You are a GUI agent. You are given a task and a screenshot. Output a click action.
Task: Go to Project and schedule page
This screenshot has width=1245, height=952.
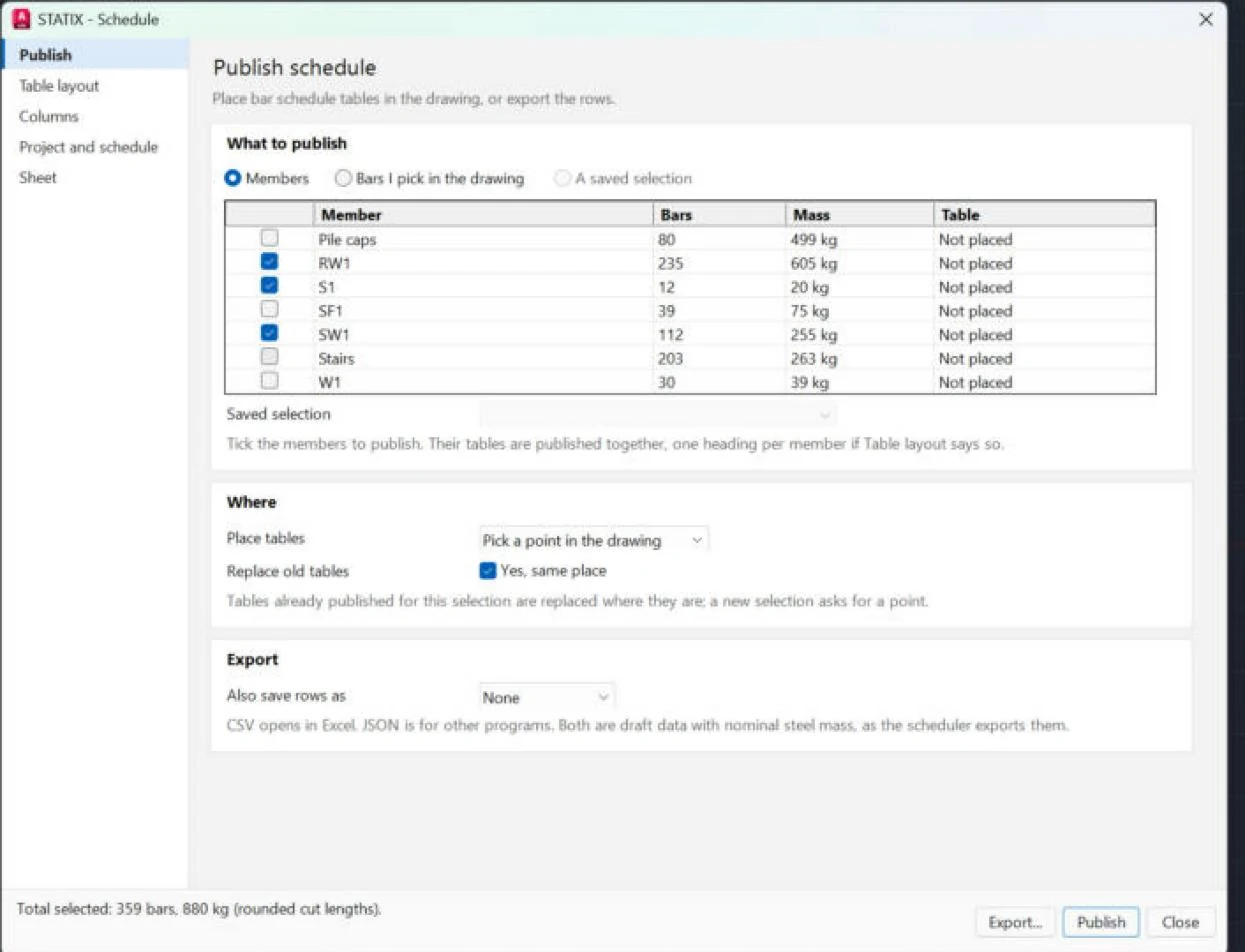(95, 147)
